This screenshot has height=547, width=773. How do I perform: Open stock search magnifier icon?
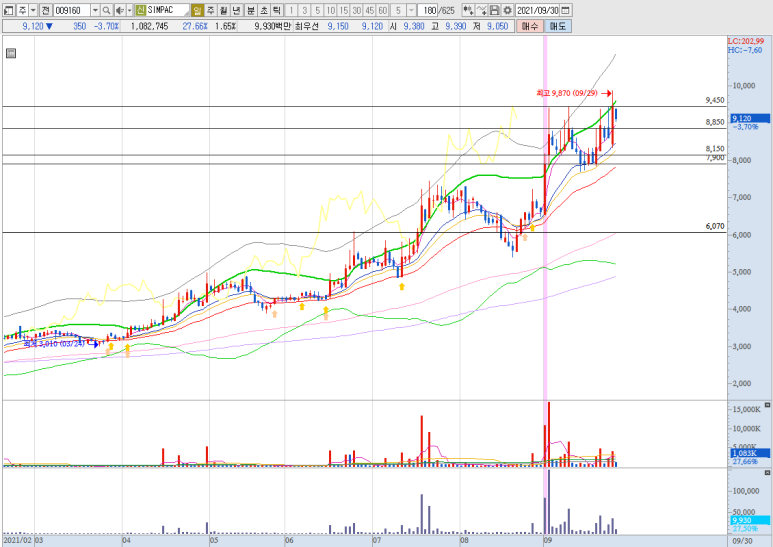106,10
